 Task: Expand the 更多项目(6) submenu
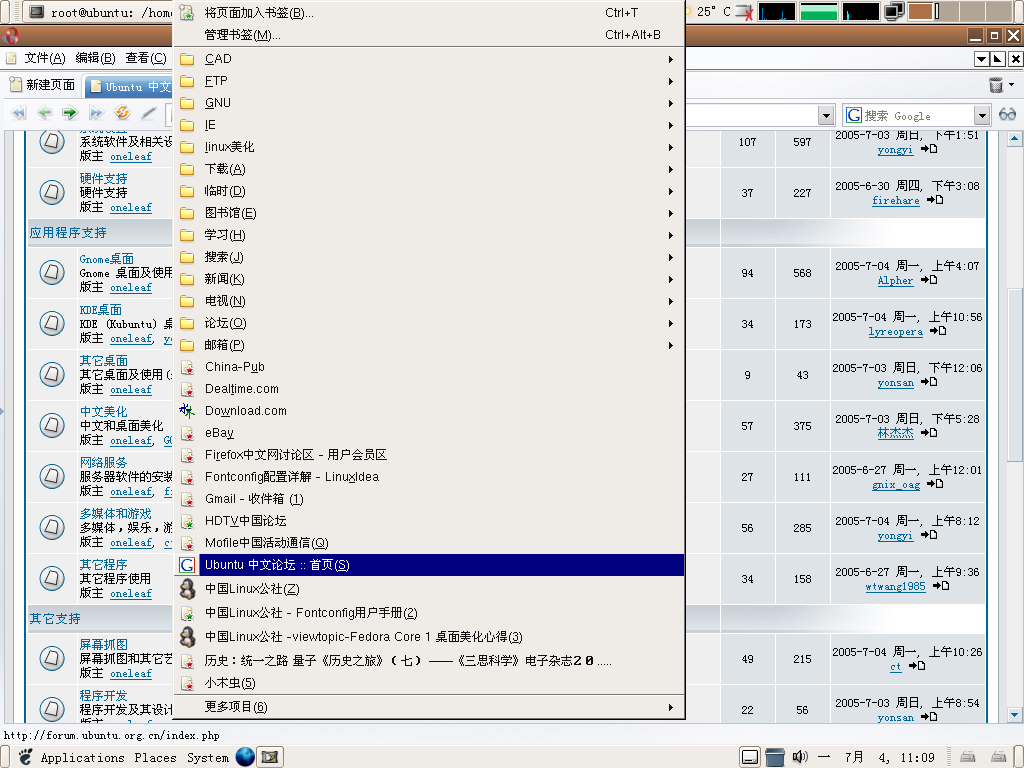click(430, 707)
